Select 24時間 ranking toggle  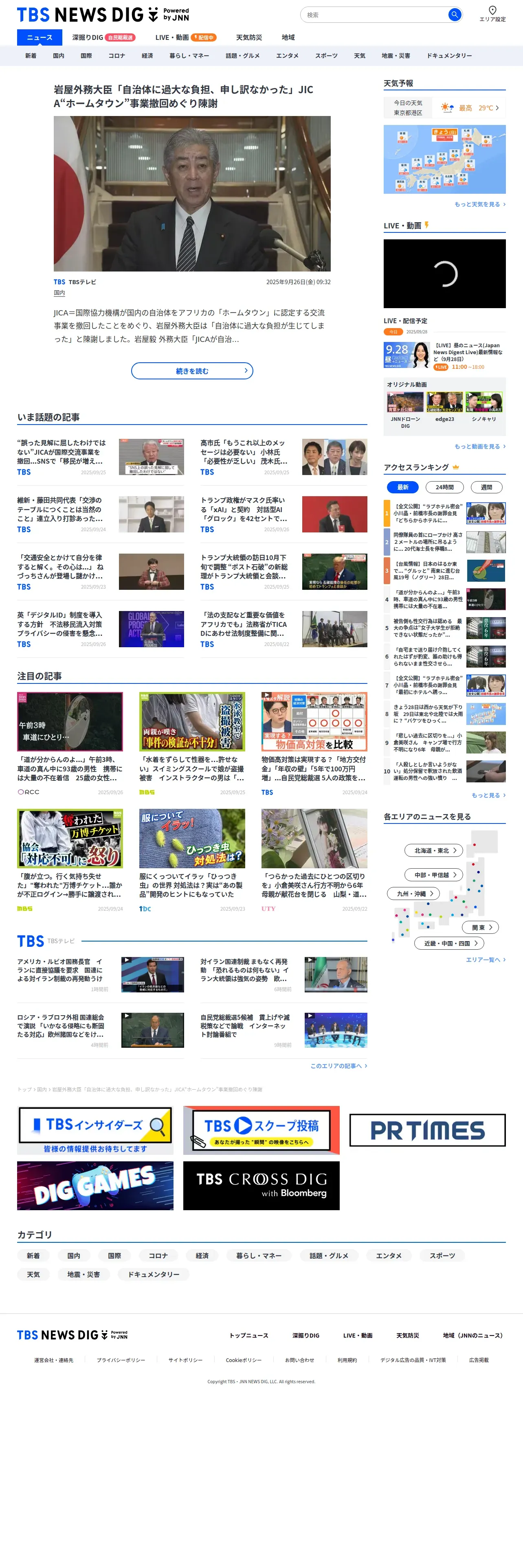[444, 488]
